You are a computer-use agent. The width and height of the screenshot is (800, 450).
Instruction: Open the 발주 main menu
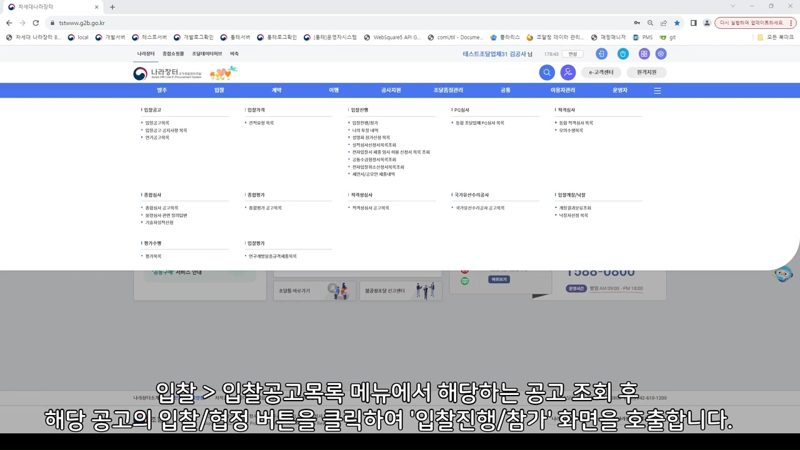coord(162,90)
